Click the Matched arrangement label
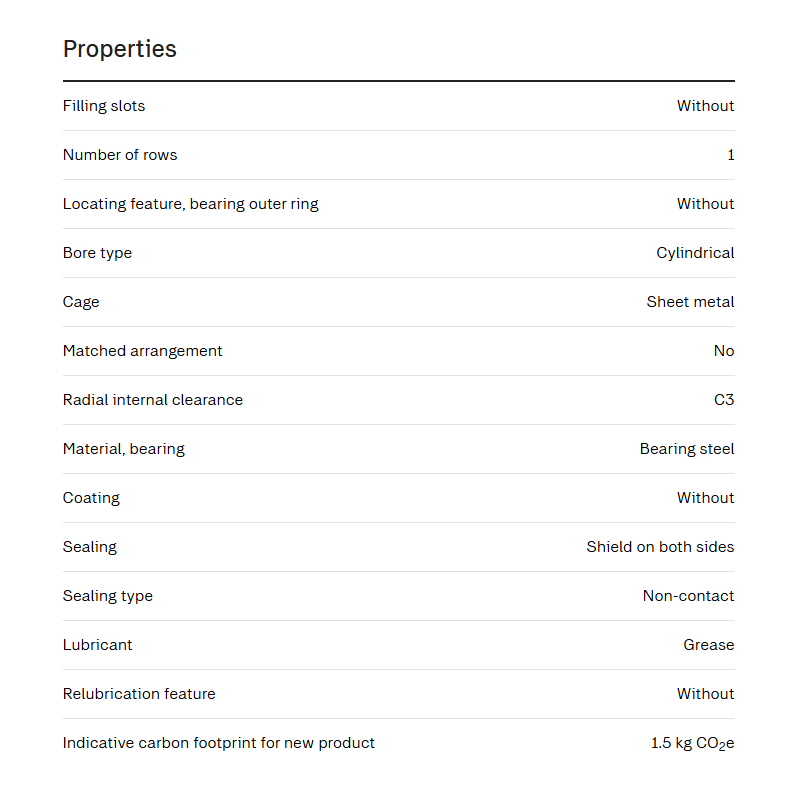Screen dimensions: 800x800 (142, 351)
